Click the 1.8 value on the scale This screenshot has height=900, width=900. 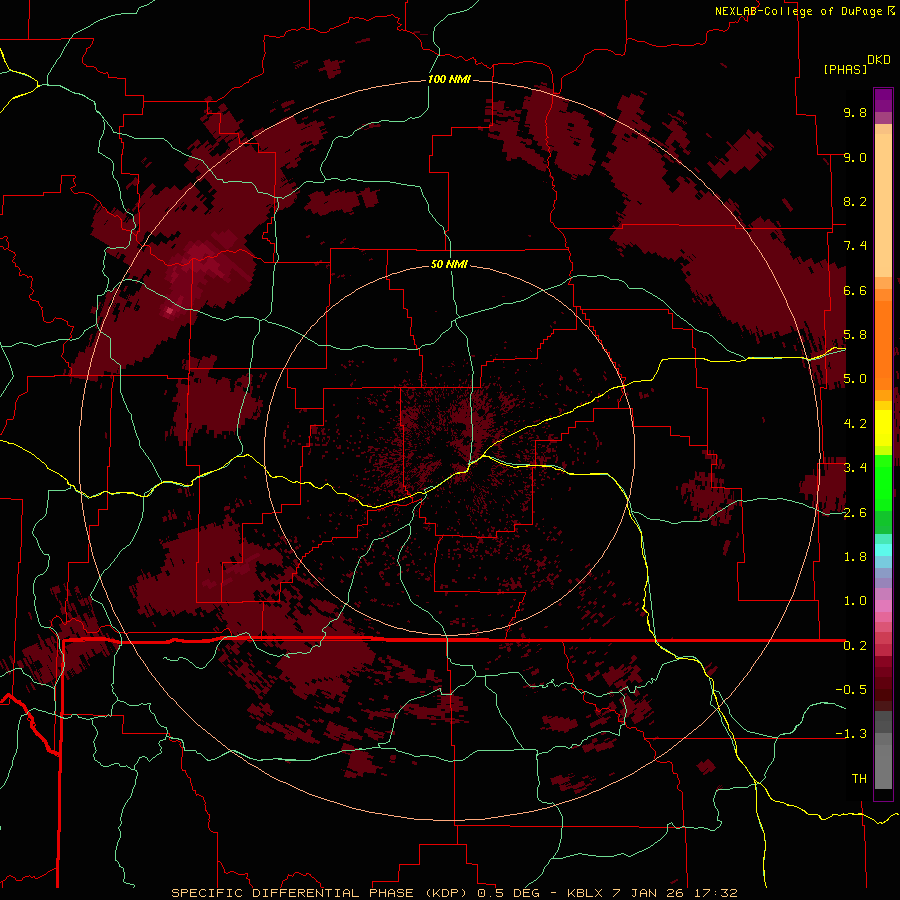(855, 557)
